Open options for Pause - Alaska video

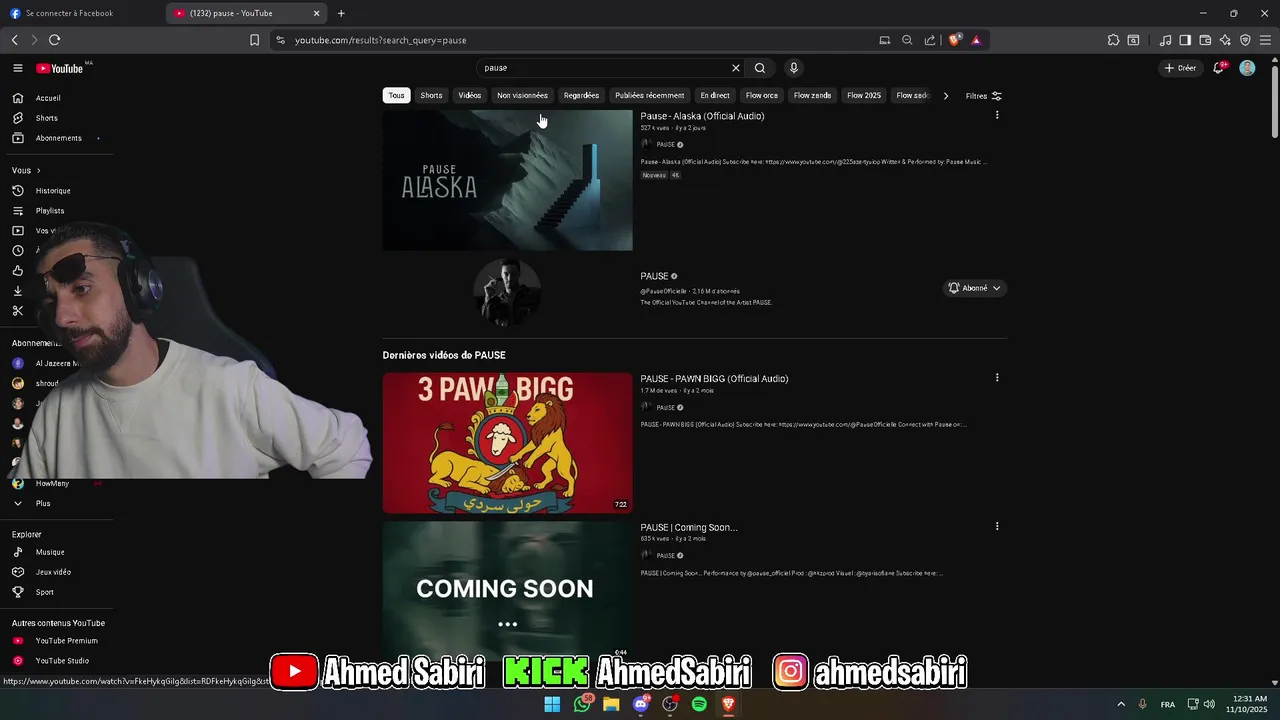(x=997, y=115)
